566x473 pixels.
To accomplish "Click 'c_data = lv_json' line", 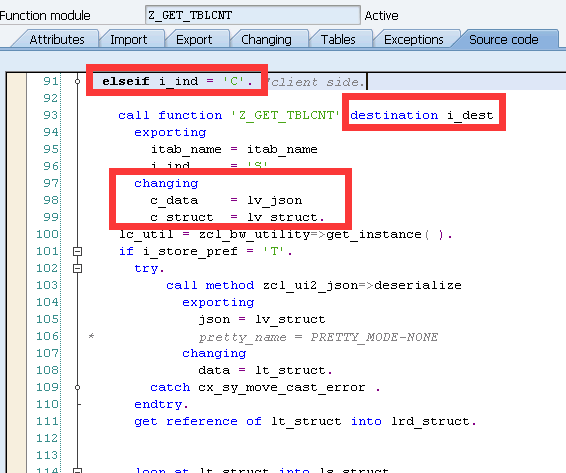I will 226,200.
